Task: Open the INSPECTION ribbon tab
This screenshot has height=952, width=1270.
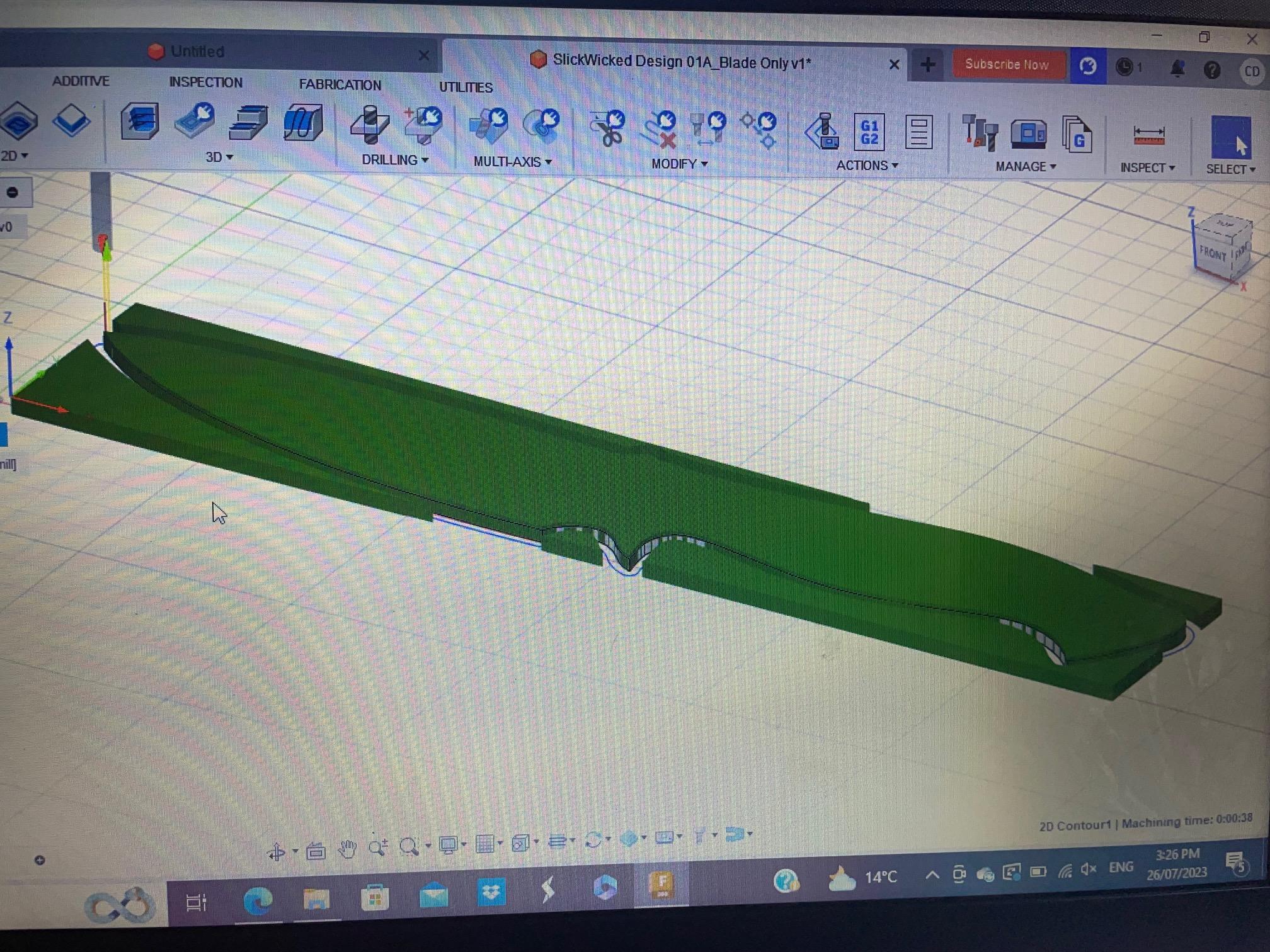Action: tap(205, 82)
